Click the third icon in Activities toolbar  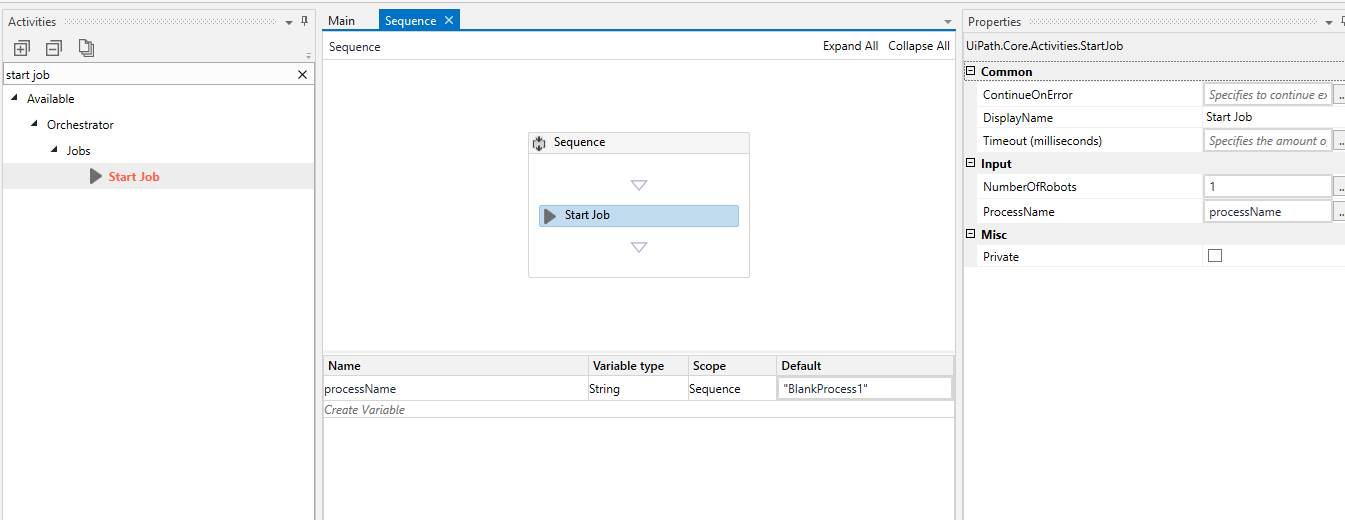tap(86, 47)
